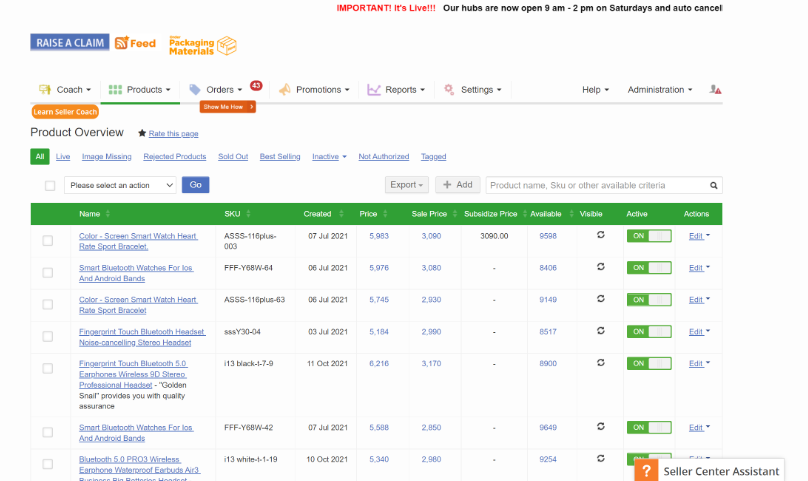Open the 'Please select an action' dropdown

coord(120,185)
